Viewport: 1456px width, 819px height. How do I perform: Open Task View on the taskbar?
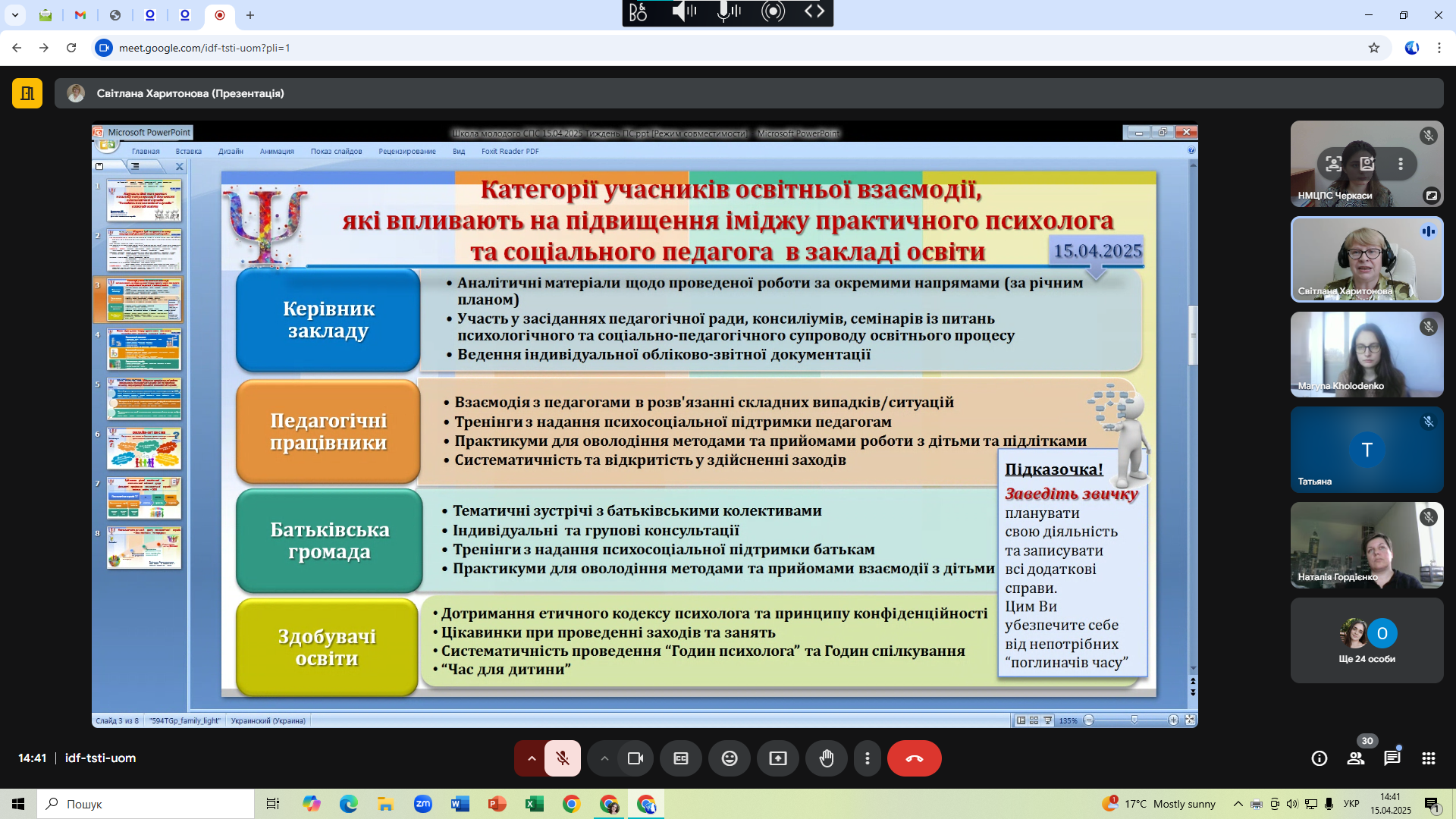click(273, 804)
